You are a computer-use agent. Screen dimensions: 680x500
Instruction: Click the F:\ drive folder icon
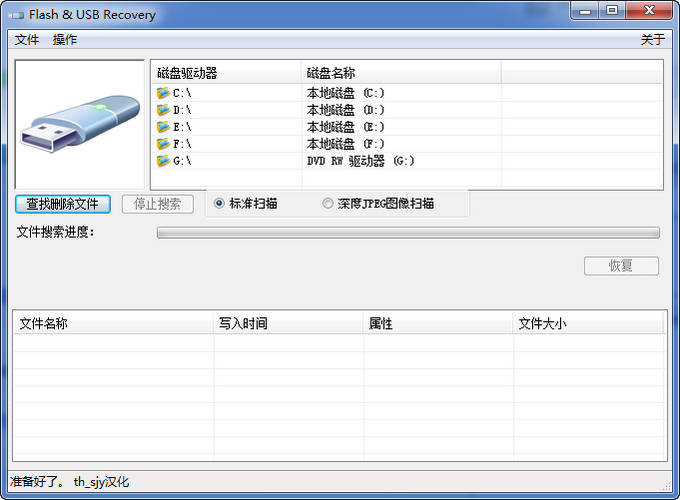pyautogui.click(x=163, y=144)
